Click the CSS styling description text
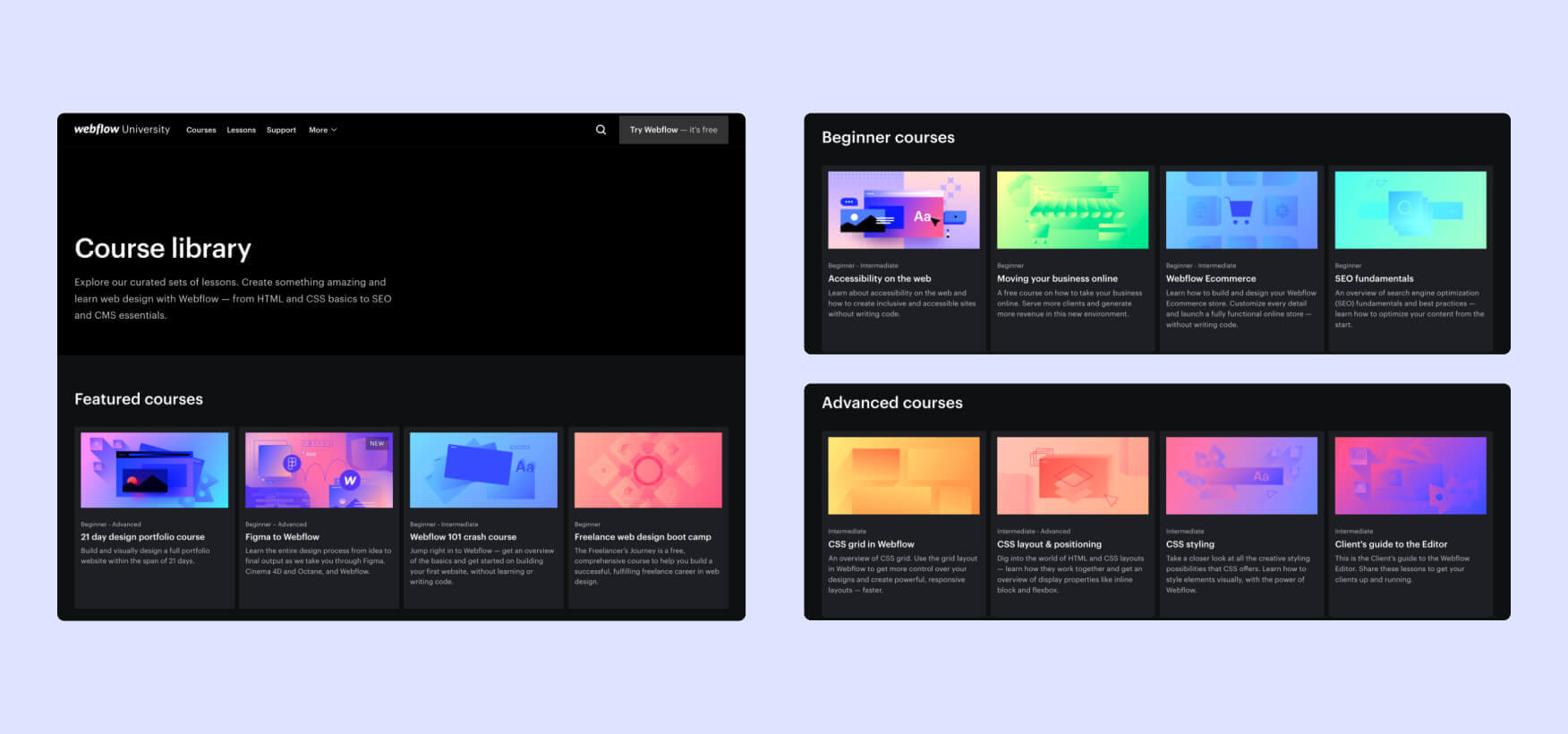The image size is (1568, 734). tap(1238, 574)
